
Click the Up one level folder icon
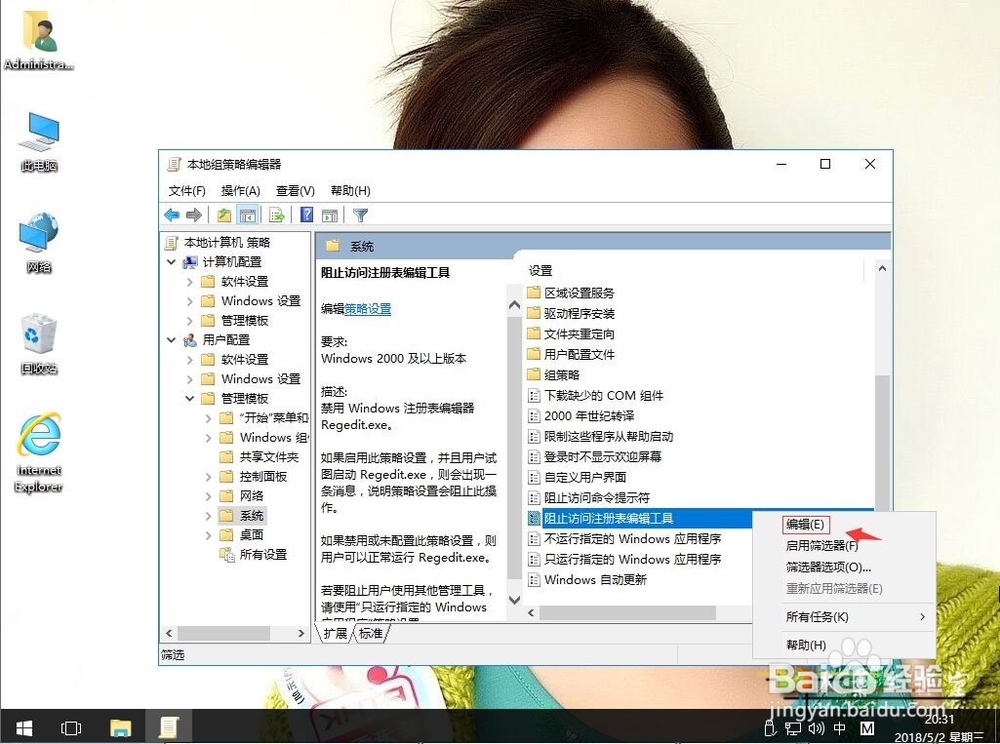tap(224, 215)
